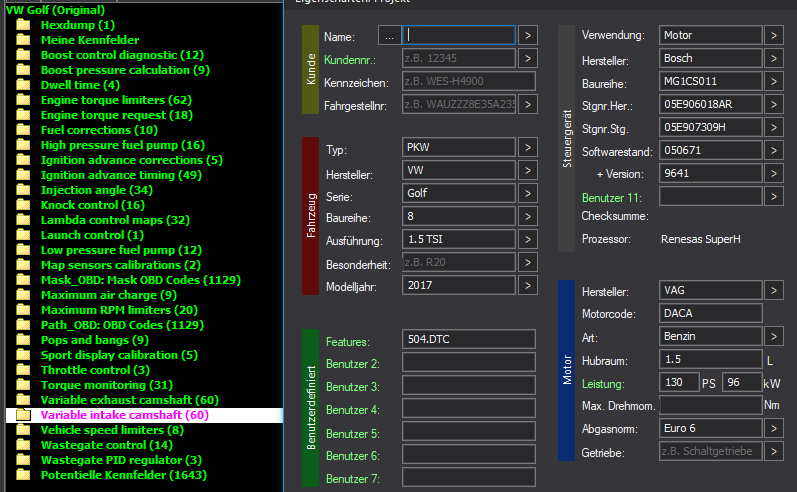Select VW Golf (Original) root node

point(55,10)
